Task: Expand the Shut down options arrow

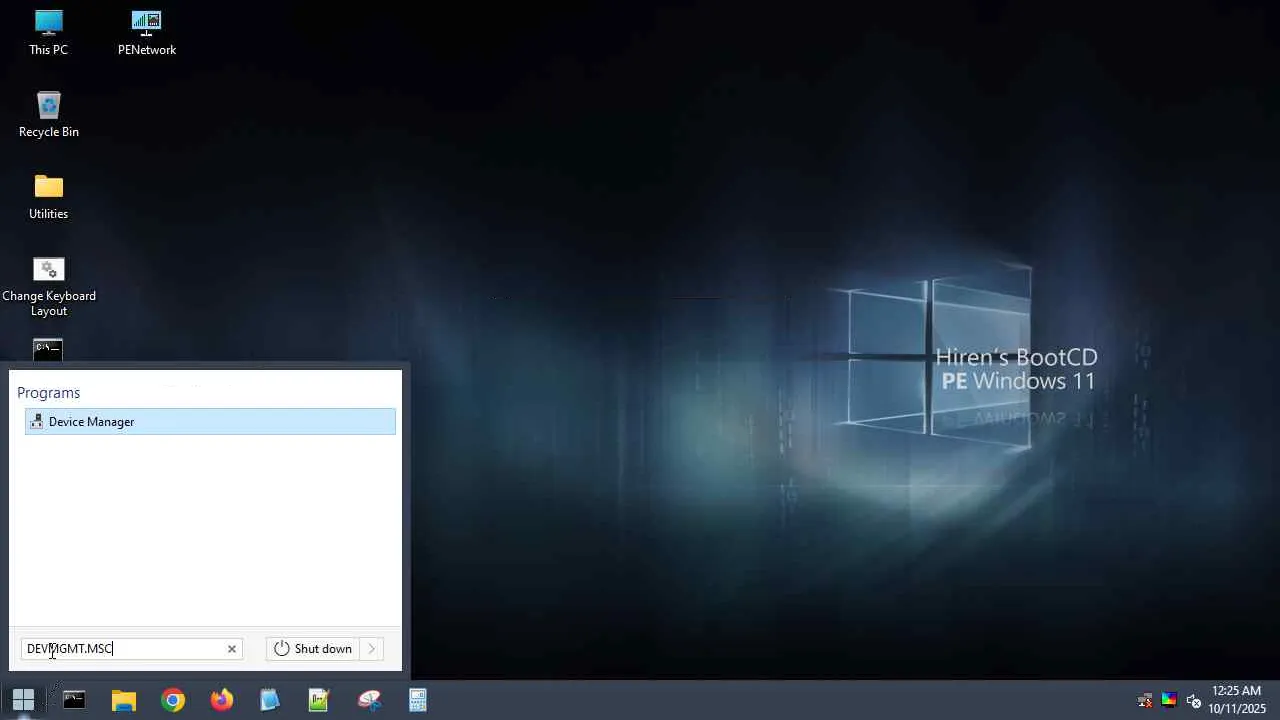Action: coord(371,649)
